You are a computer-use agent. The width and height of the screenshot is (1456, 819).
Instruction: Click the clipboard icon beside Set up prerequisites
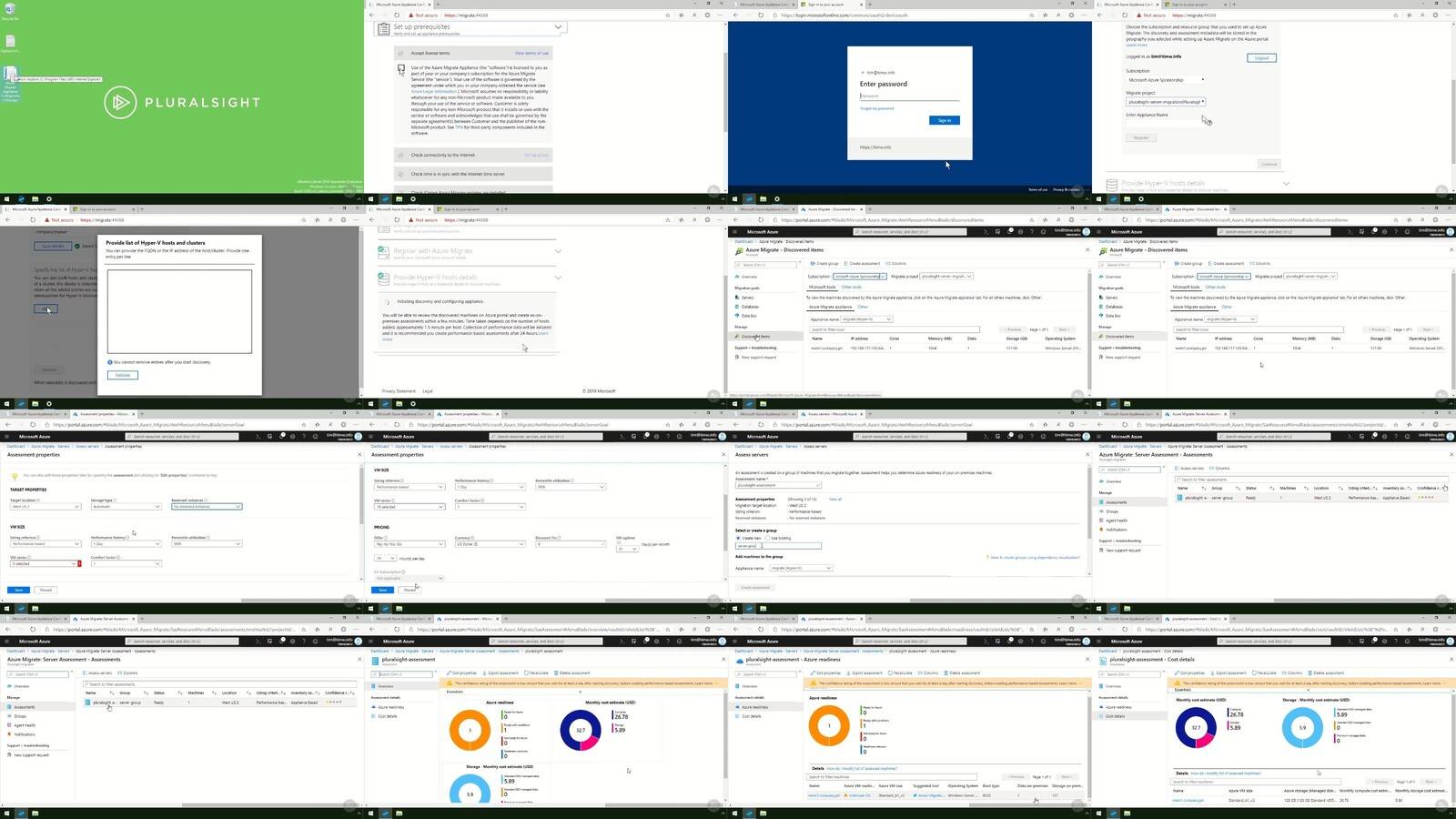tap(384, 29)
